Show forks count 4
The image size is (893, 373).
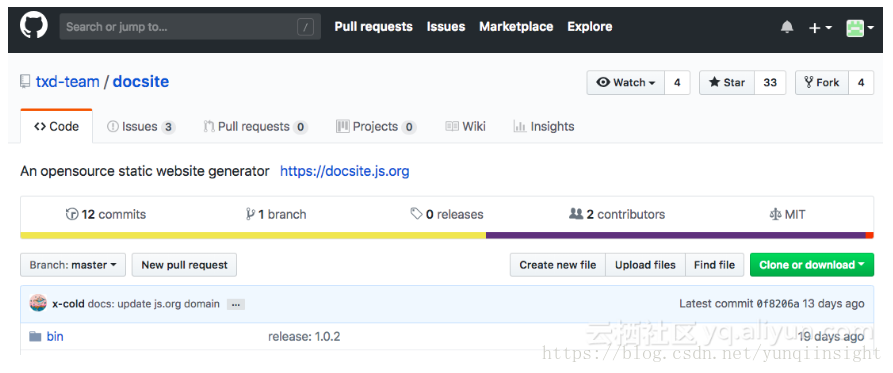pos(861,83)
